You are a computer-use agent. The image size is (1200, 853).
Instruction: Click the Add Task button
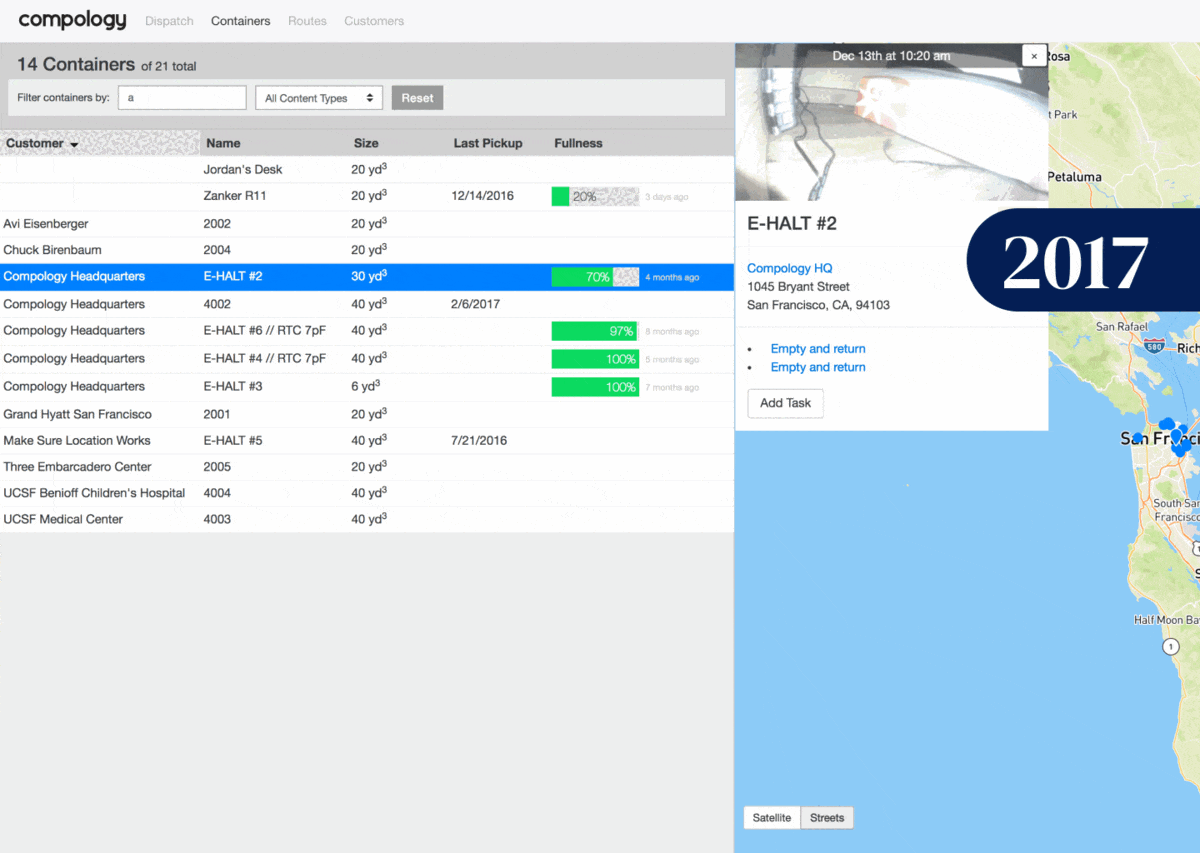point(785,403)
